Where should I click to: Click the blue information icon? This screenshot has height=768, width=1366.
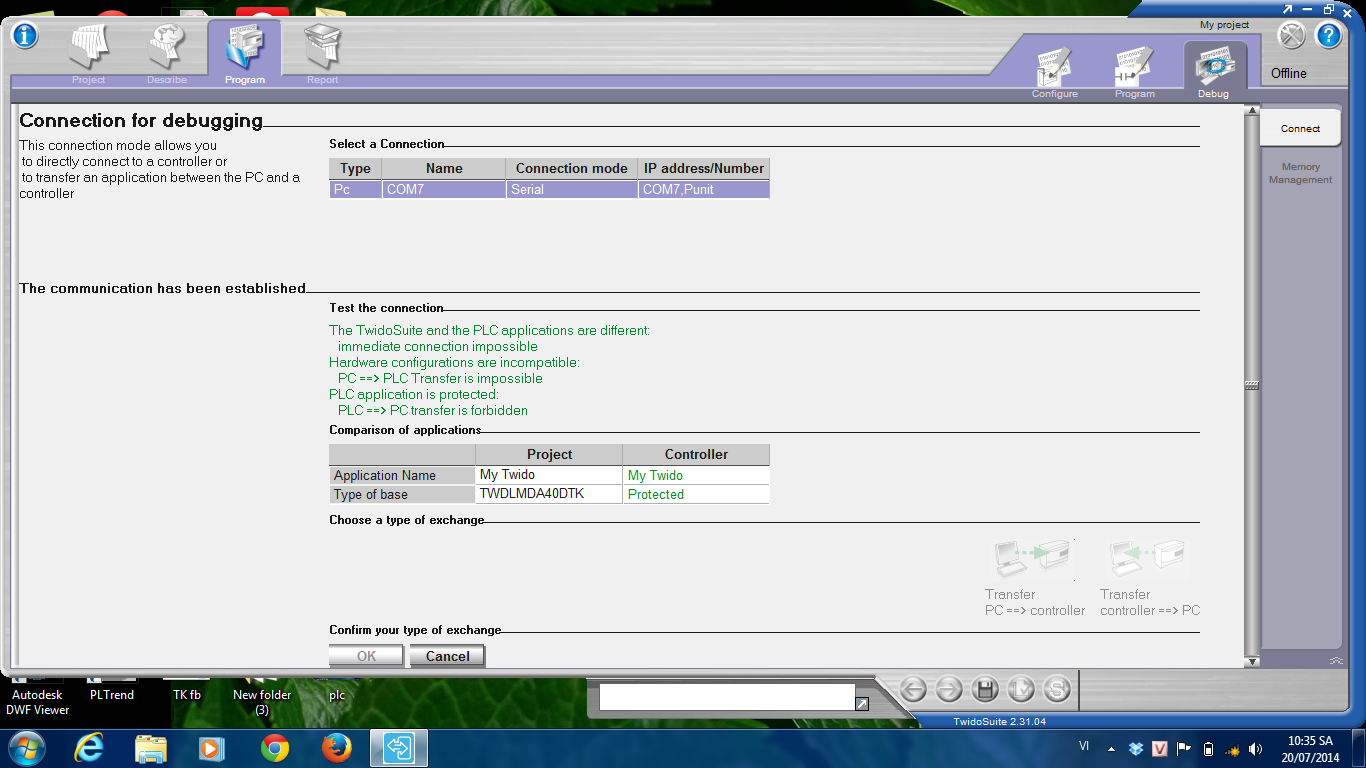[24, 35]
